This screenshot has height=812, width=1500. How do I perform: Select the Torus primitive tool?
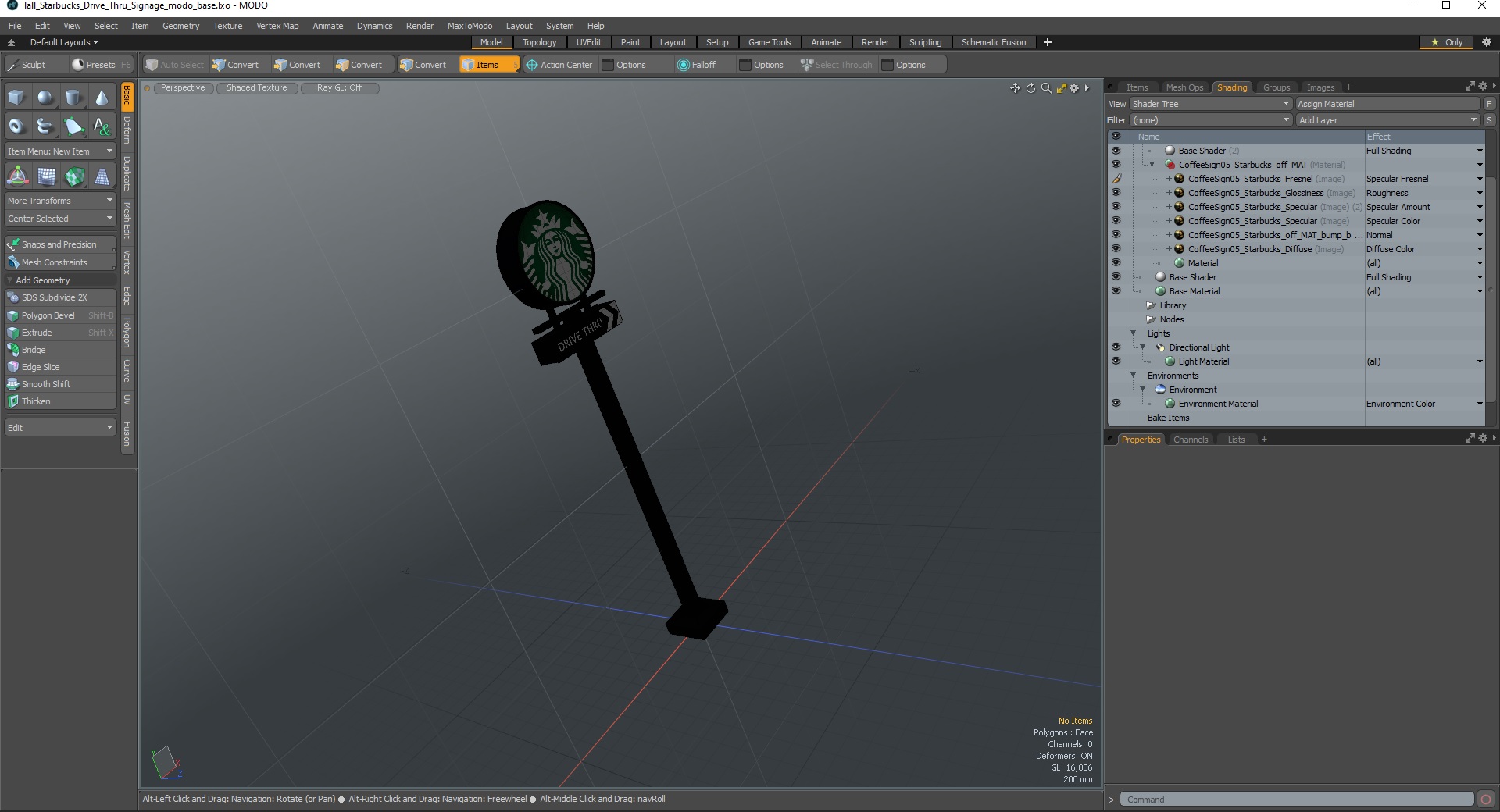16,126
